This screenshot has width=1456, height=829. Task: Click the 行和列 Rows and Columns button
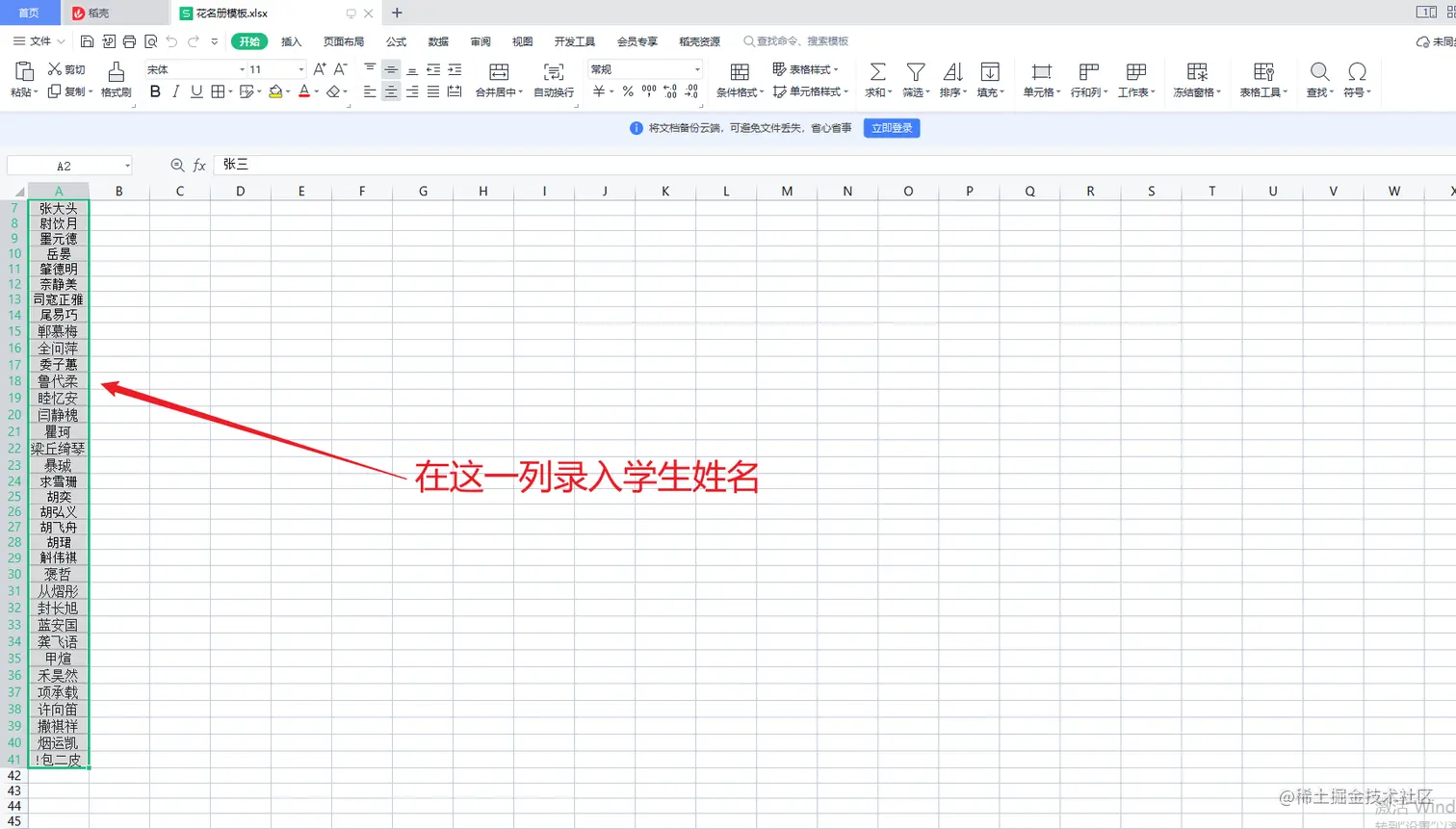tap(1088, 79)
